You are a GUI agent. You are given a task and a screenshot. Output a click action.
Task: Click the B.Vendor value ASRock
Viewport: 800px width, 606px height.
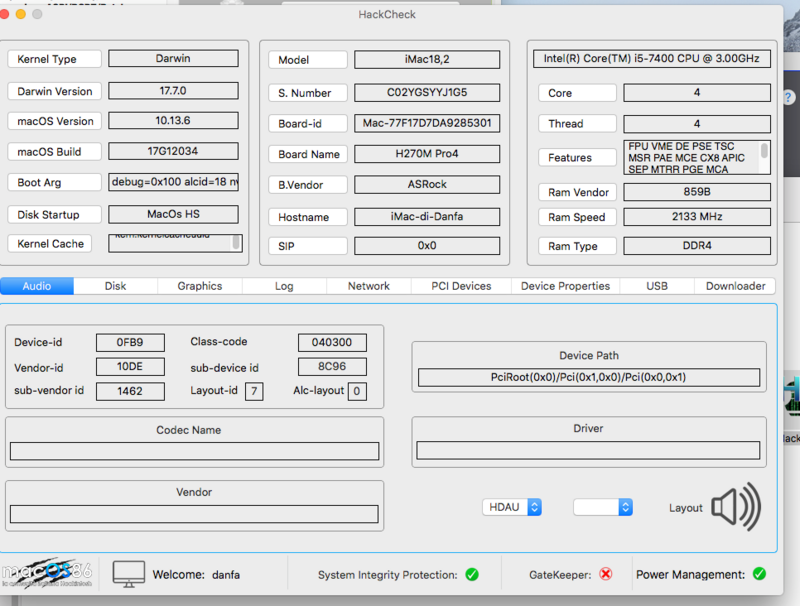point(427,184)
